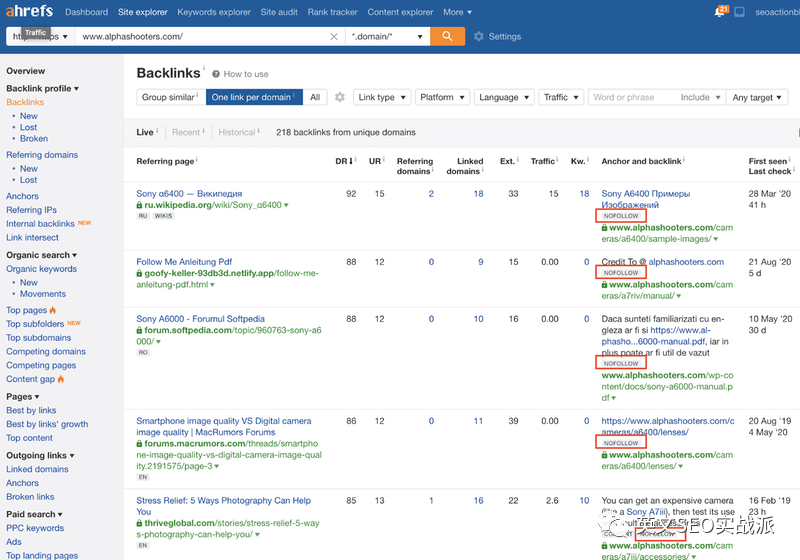Viewport: 800px width, 560px height.
Task: Click the URL input field
Action: (204, 37)
